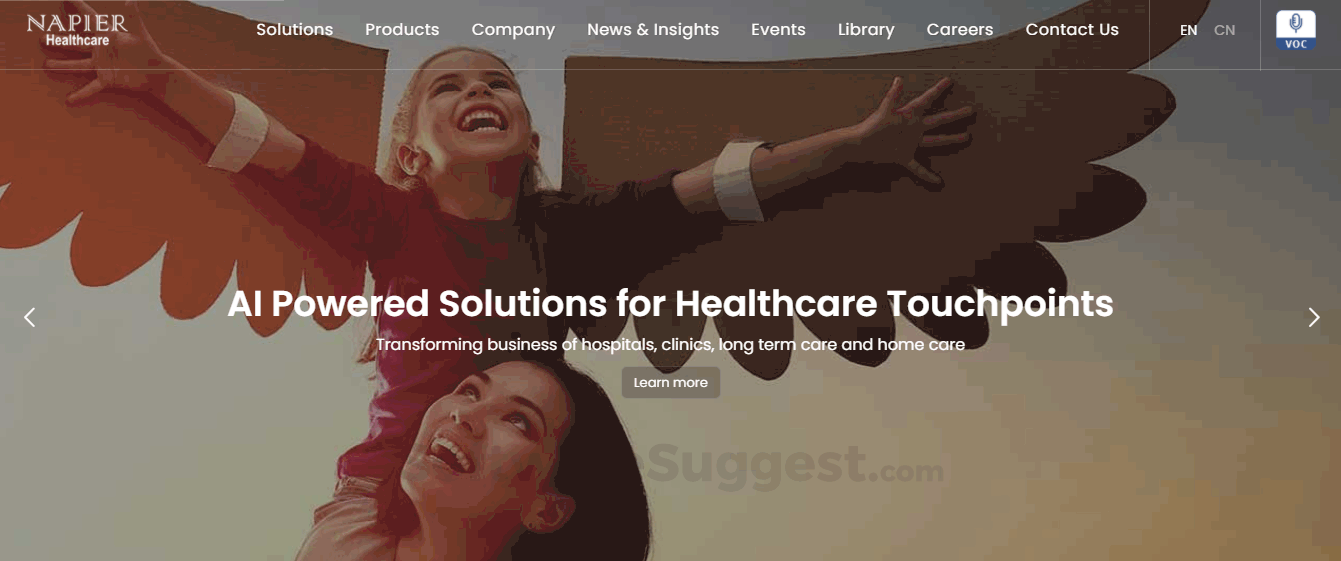Go to Contact Us page
The width and height of the screenshot is (1341, 561).
1072,30
